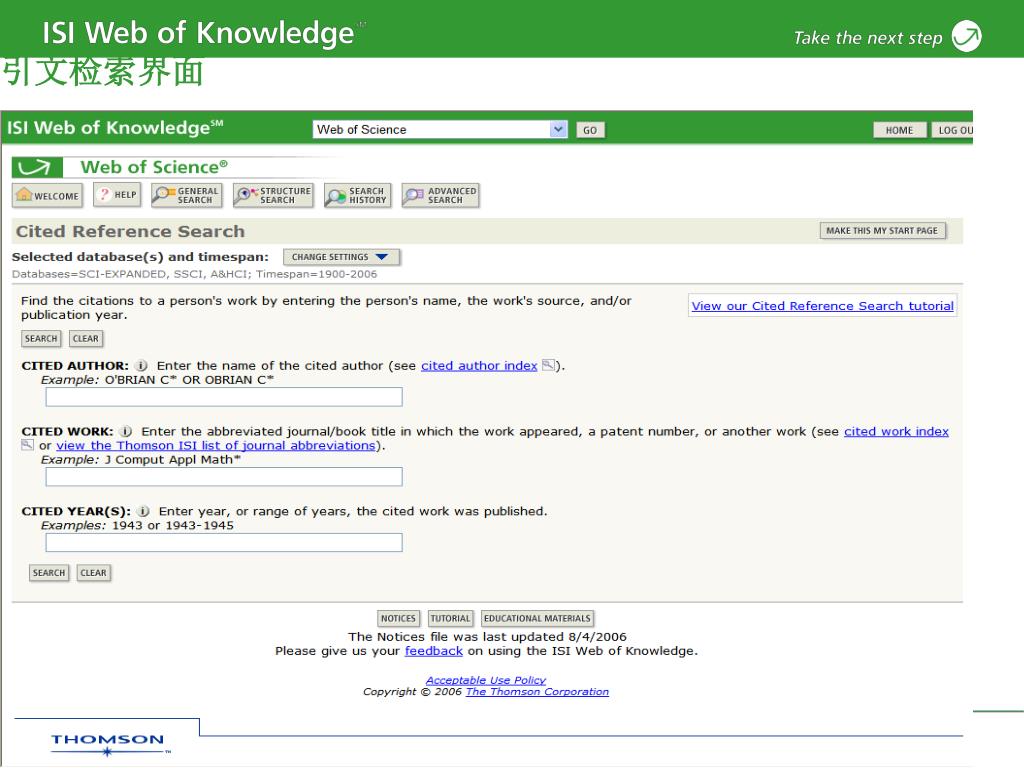Click the Web of Science arrow logo
Viewport: 1024px width, 768px height.
pyautogui.click(x=37, y=168)
